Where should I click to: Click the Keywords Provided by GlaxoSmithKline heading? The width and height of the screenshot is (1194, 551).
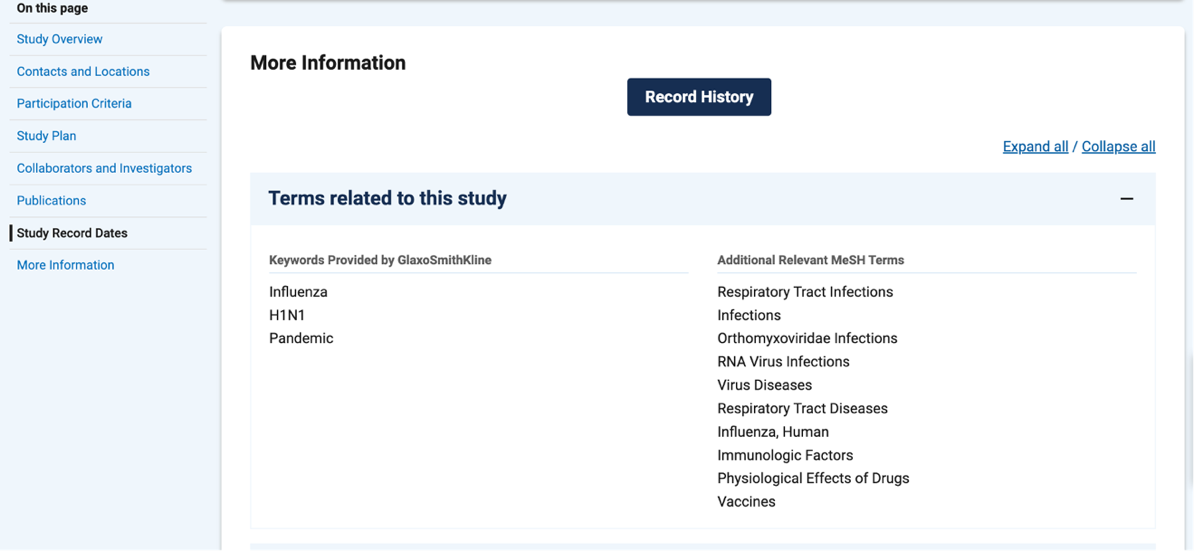380,260
